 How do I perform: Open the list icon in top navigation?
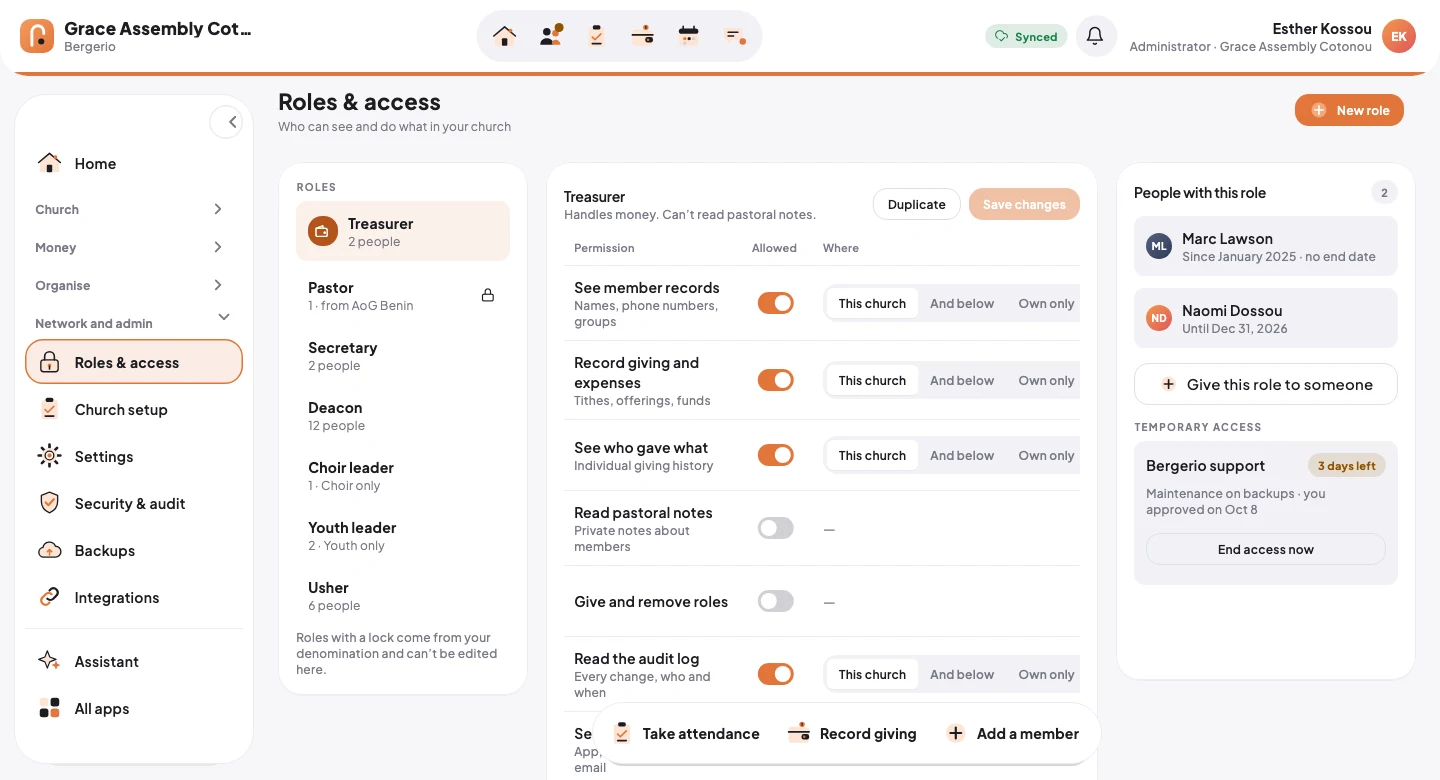pyautogui.click(x=735, y=36)
